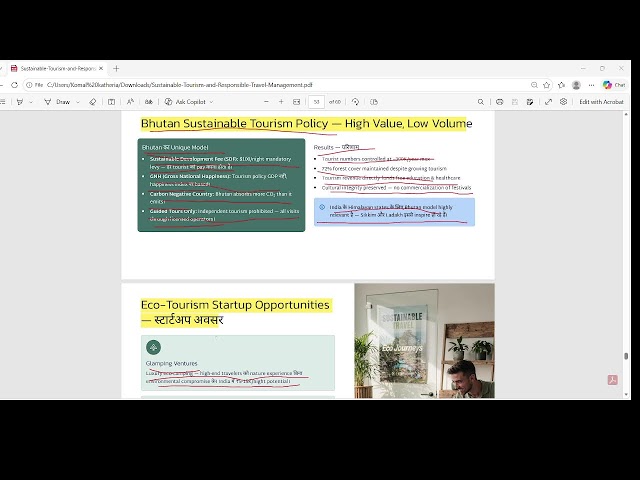Zoom in PDF with plus button
This screenshot has width=640, height=480.
point(281,102)
